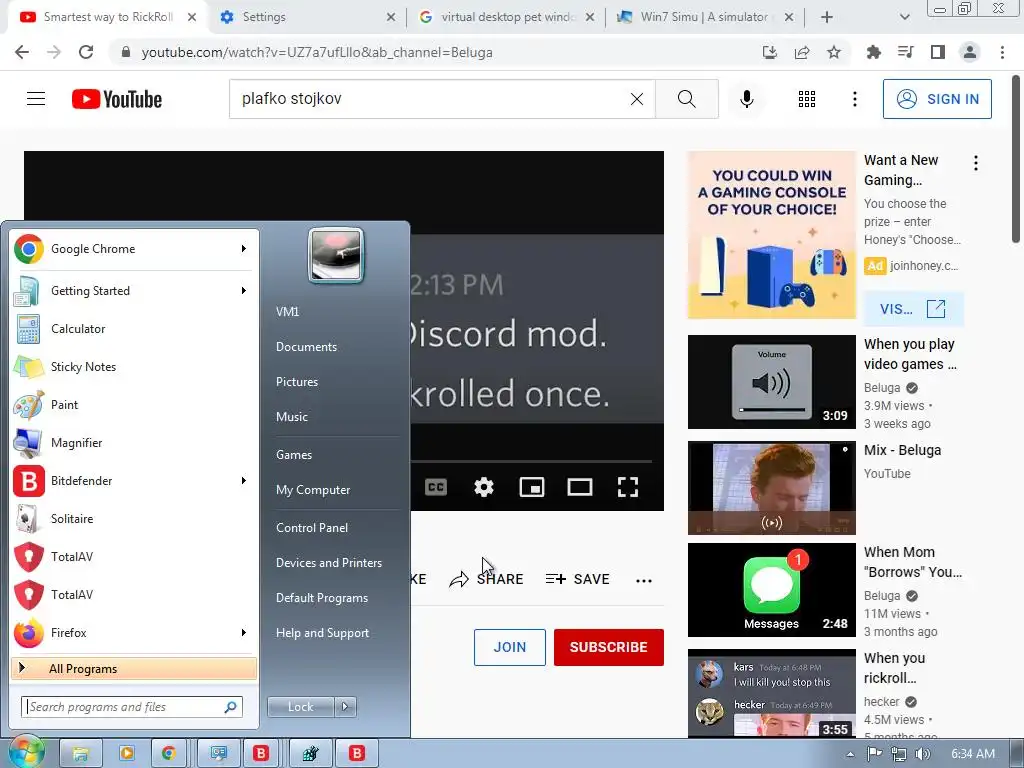The image size is (1024, 768).
Task: Expand All Programs list
Action: coord(134,668)
